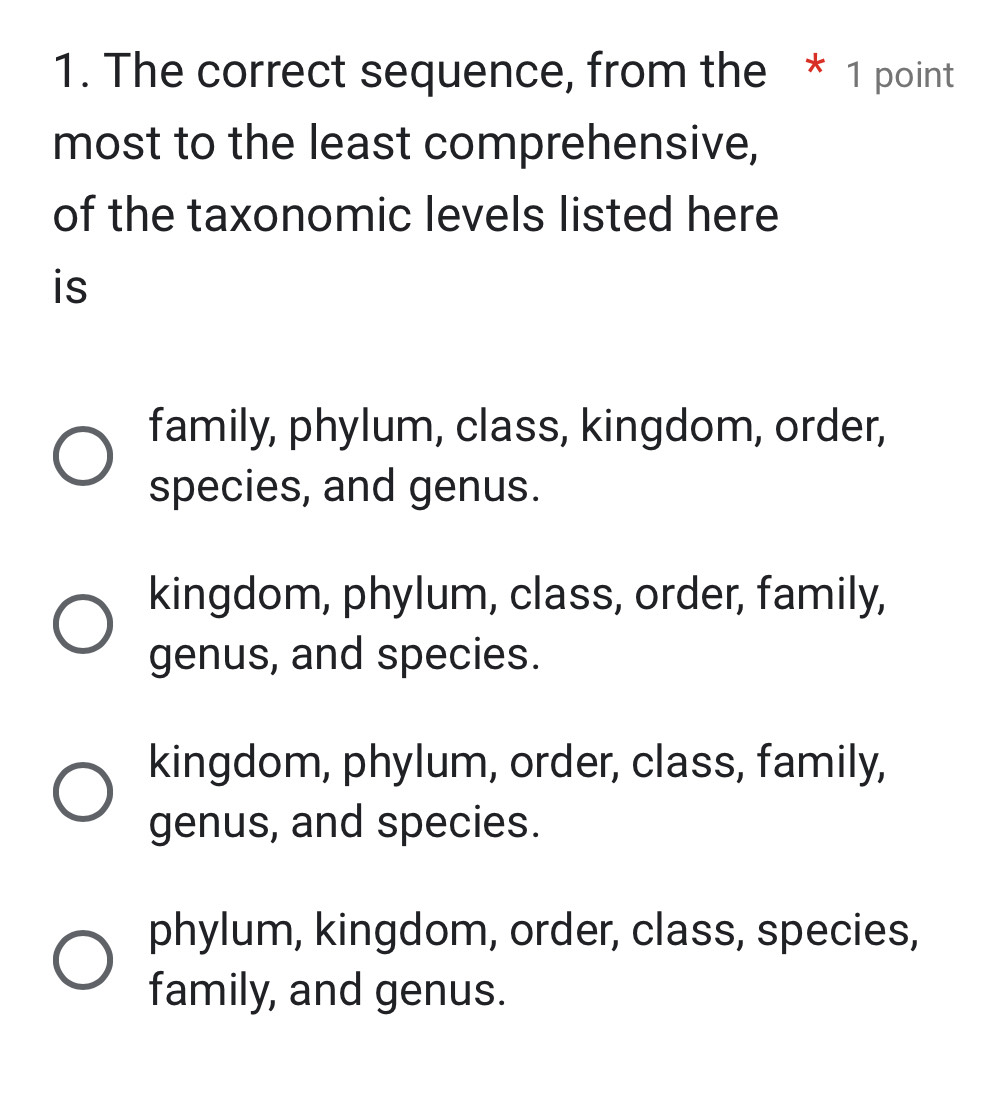Click 'genus, and species.' in the second option
The height and width of the screenshot is (1093, 1002).
[345, 655]
